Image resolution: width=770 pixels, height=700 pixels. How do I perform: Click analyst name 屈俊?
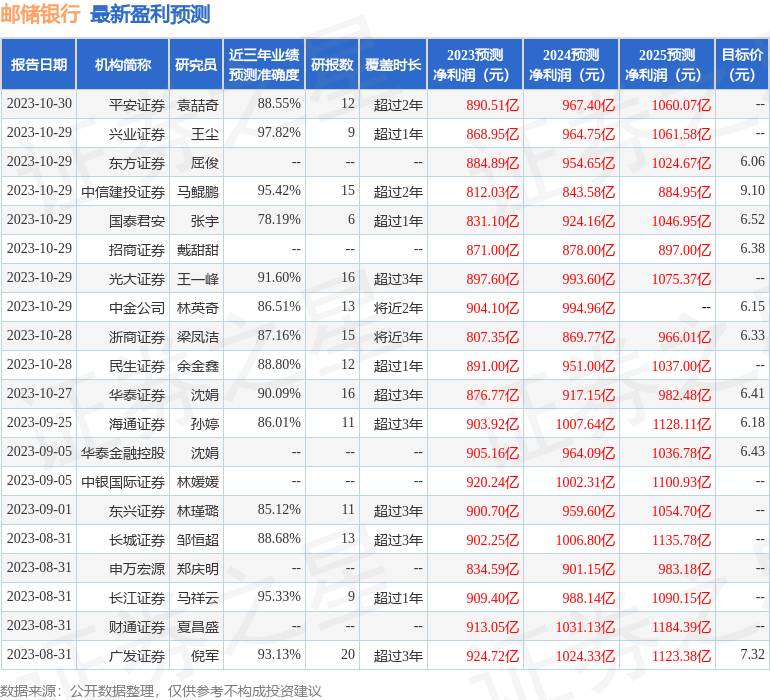[x=205, y=163]
